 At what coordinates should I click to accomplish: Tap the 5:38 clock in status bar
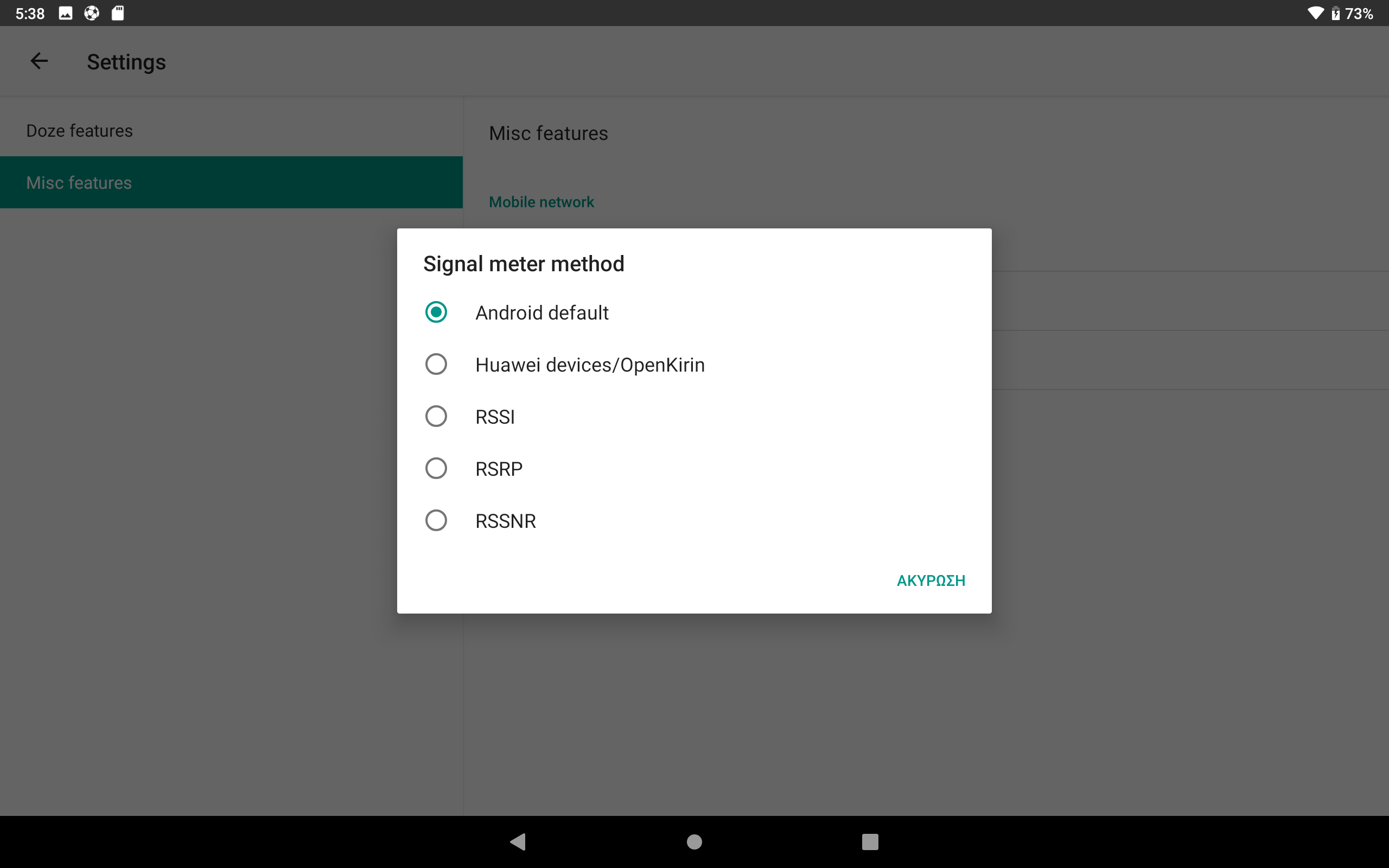point(30,14)
